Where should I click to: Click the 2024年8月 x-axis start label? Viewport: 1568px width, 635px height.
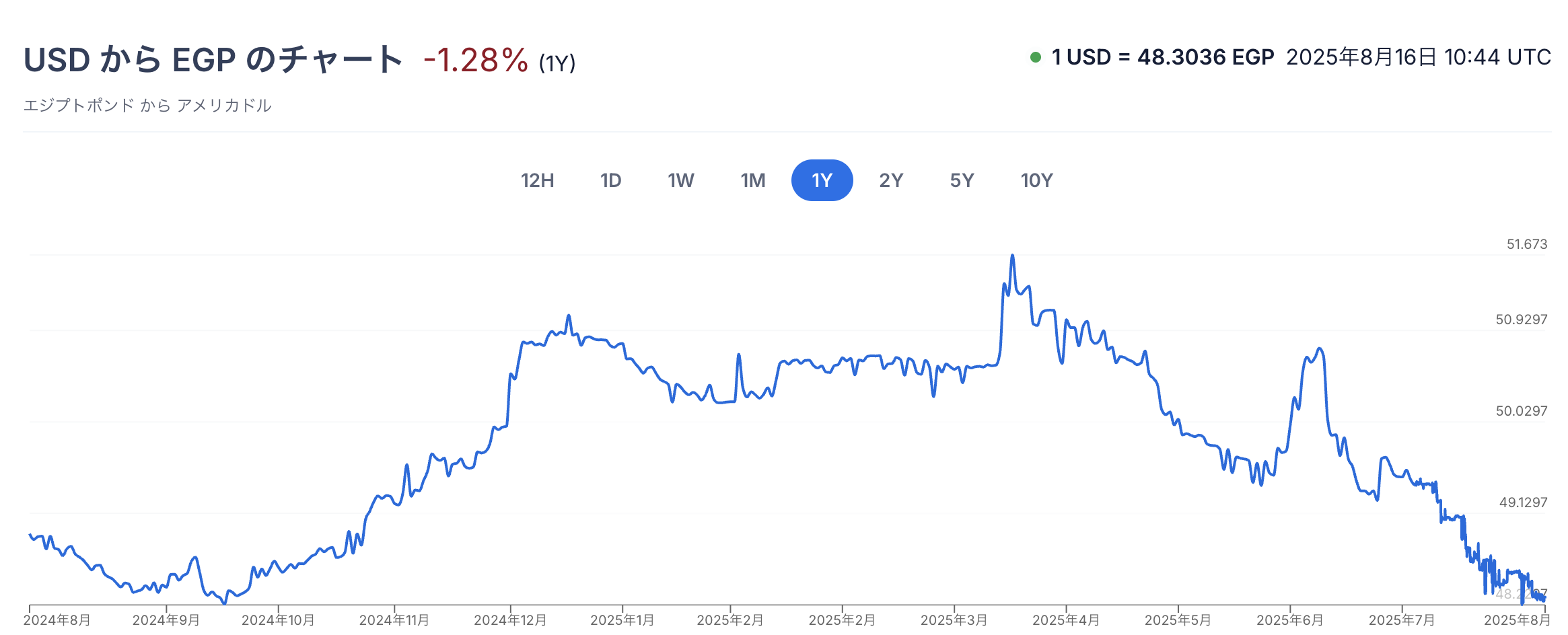(57, 620)
